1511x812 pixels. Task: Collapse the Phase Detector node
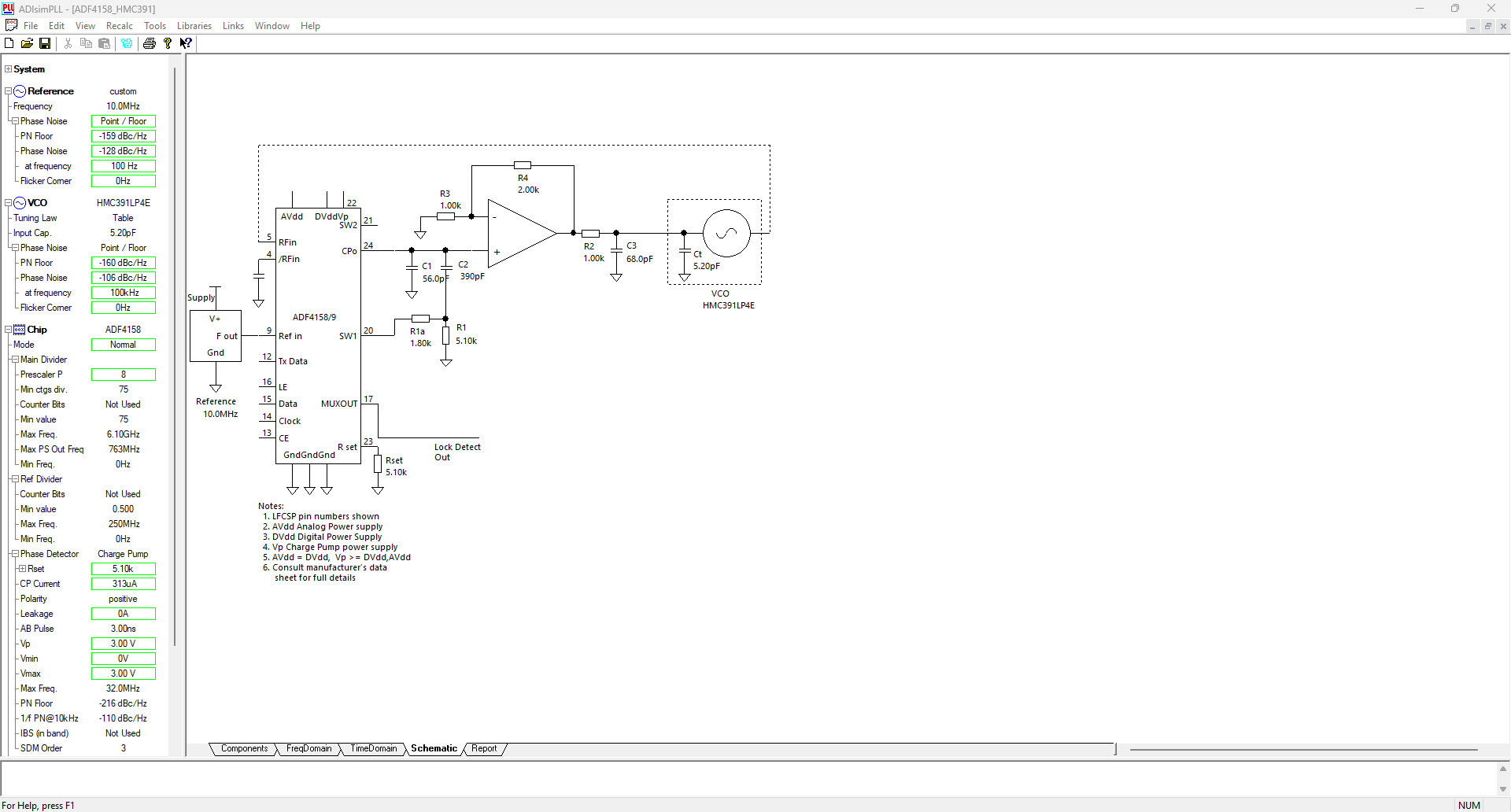[15, 554]
